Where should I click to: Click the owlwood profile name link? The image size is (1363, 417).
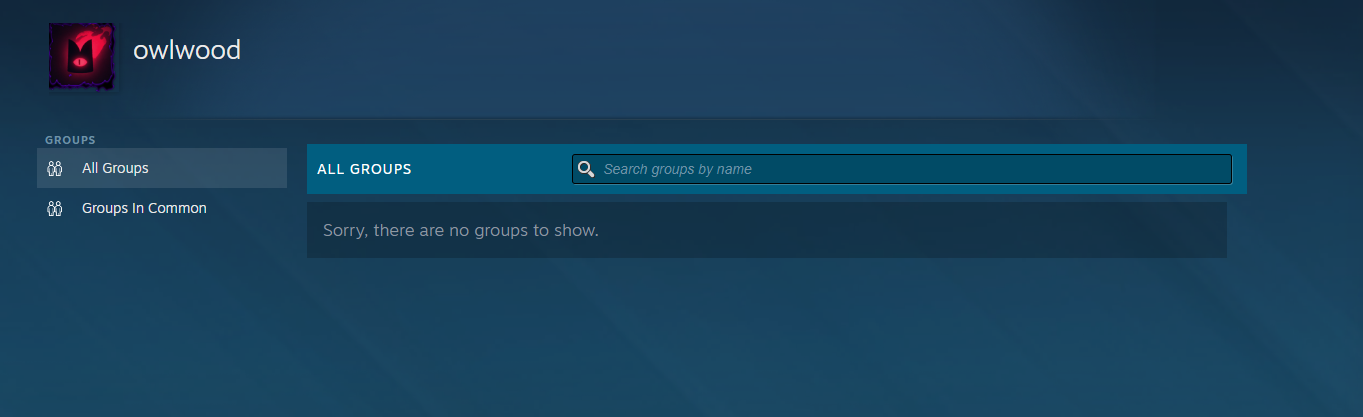tap(187, 49)
